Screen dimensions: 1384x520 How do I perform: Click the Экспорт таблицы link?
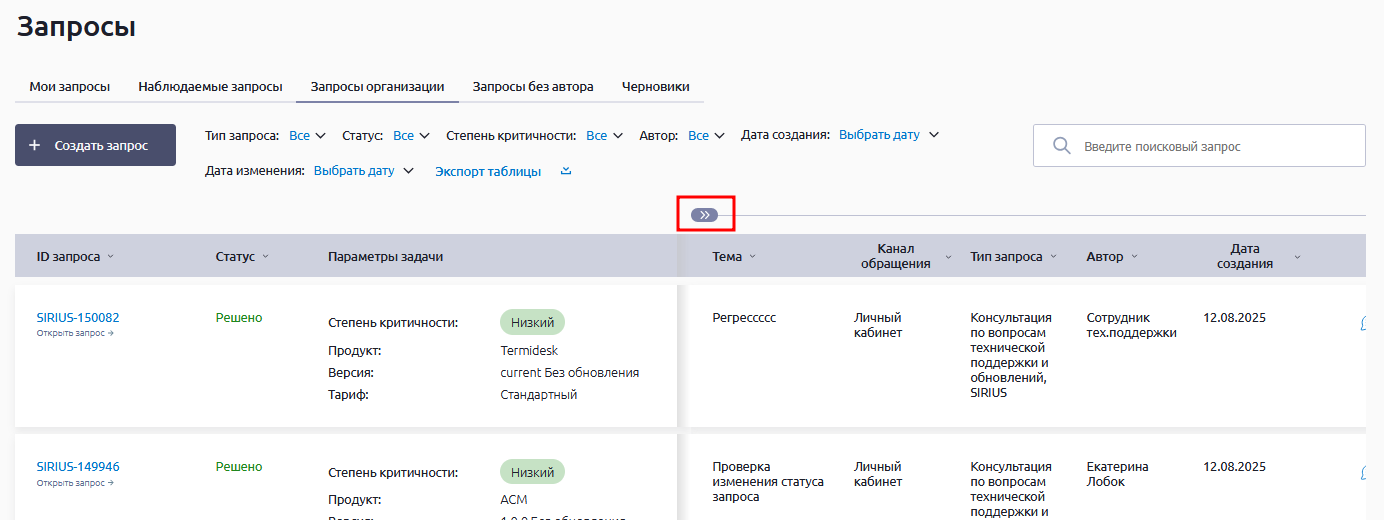tap(488, 171)
